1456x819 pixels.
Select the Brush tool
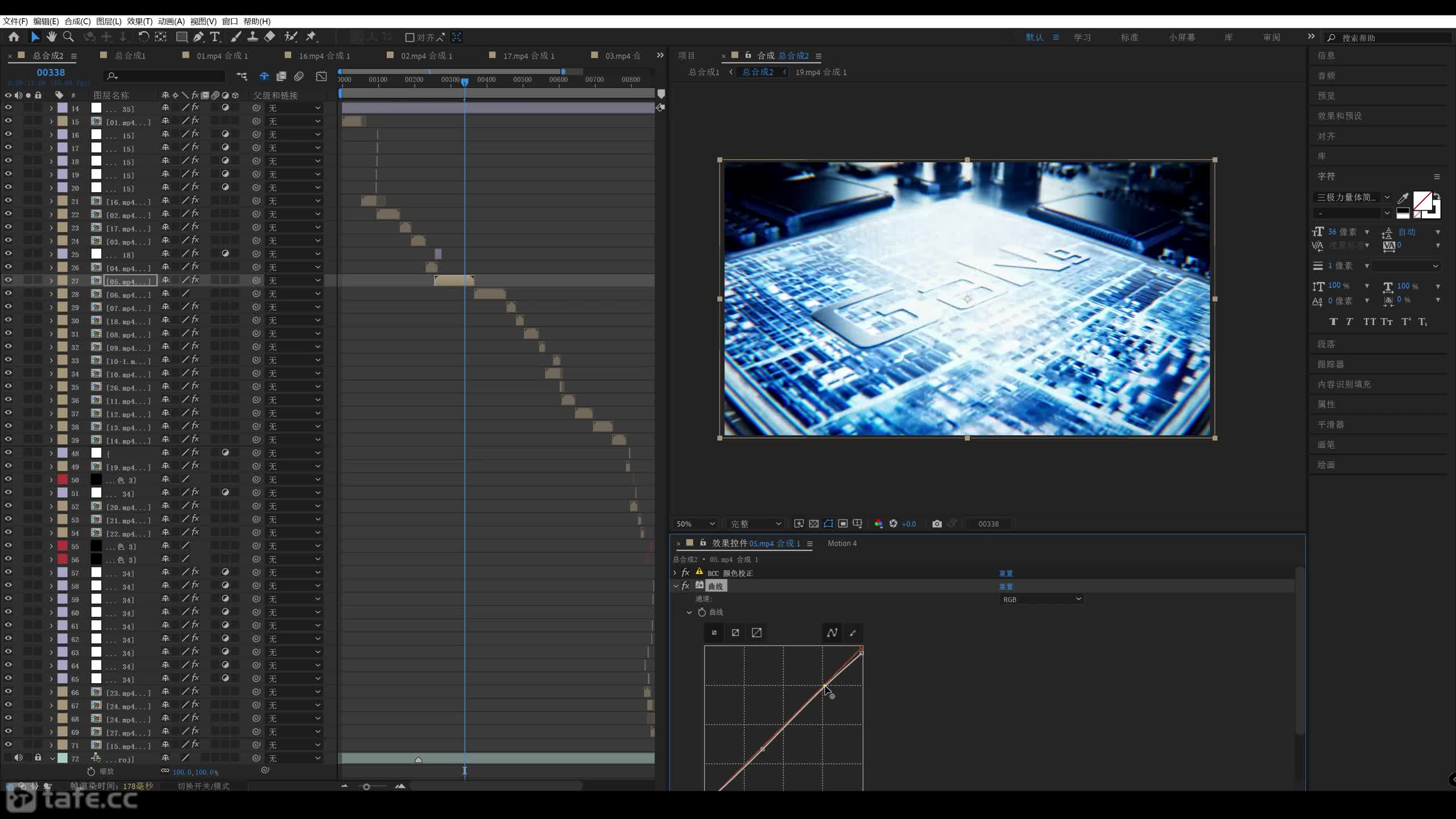tap(235, 37)
